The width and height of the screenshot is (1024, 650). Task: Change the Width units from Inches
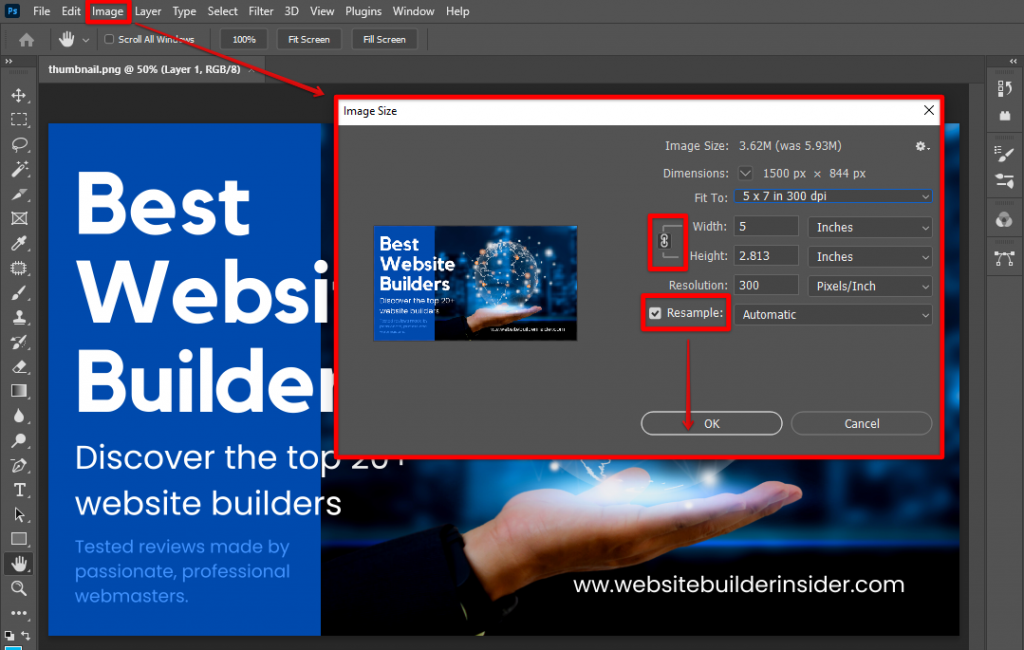click(x=869, y=227)
